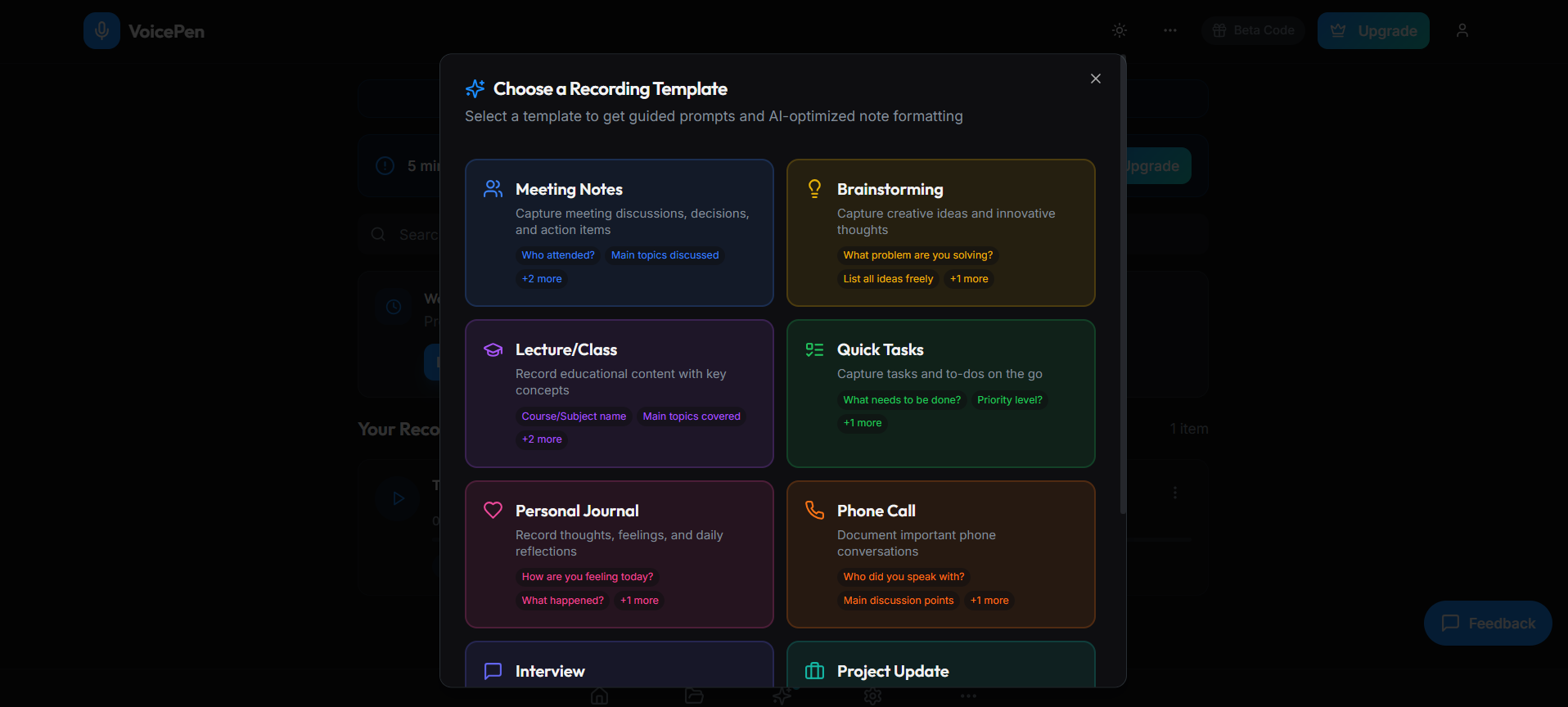
Task: Click the Quick Tasks checklist icon
Action: coord(814,350)
